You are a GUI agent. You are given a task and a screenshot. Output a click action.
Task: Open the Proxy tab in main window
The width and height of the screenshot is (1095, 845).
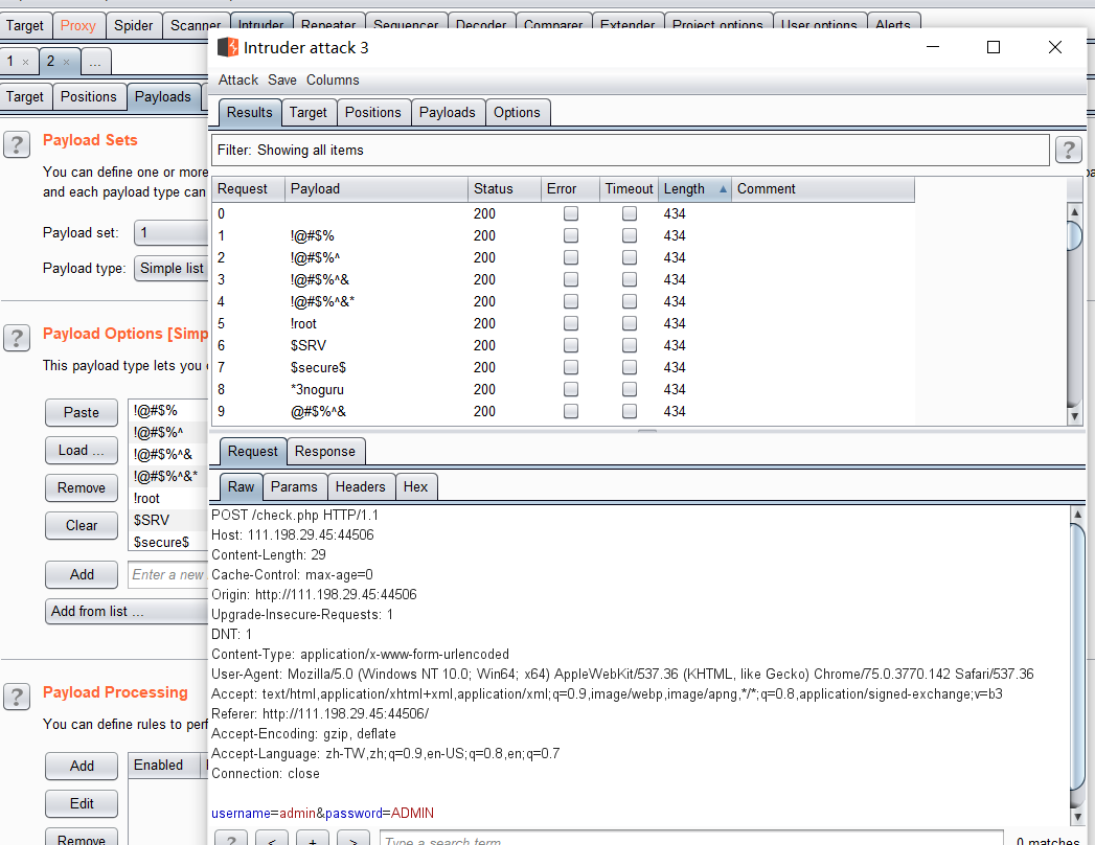pos(78,26)
